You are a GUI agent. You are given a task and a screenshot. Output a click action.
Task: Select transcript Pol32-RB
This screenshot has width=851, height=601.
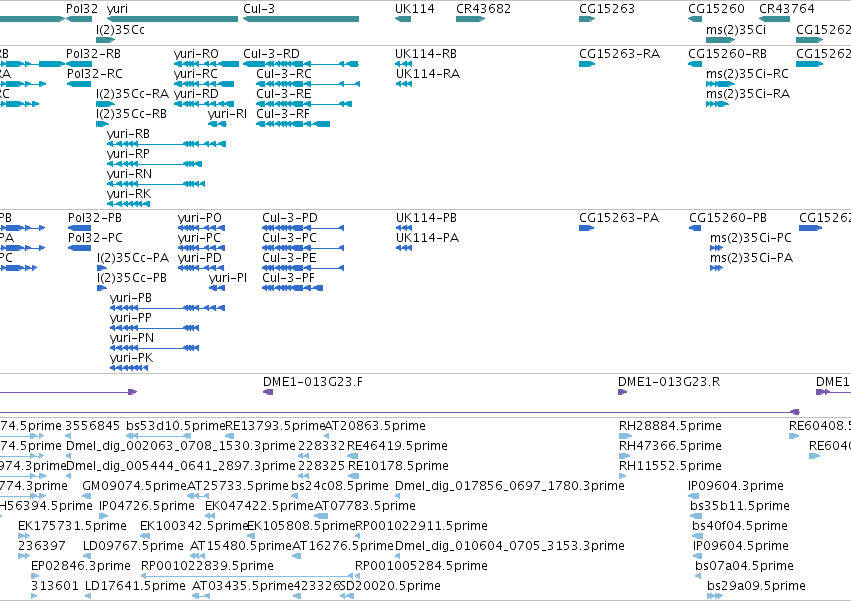tap(93, 54)
